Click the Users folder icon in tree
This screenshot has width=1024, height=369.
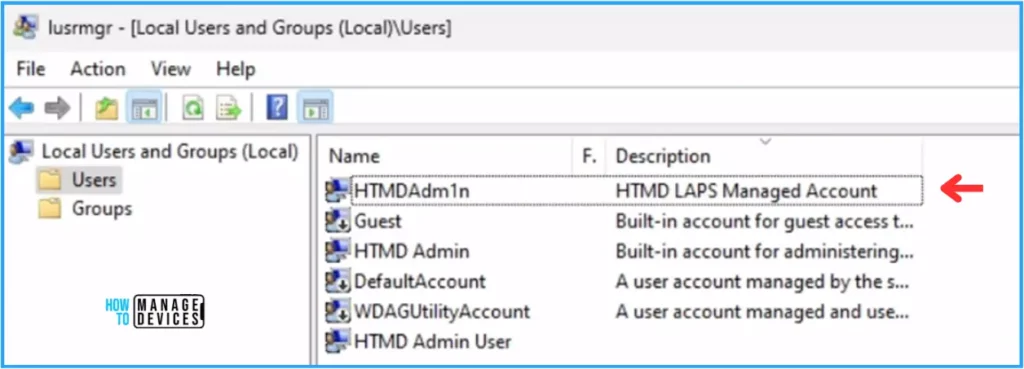(x=50, y=180)
